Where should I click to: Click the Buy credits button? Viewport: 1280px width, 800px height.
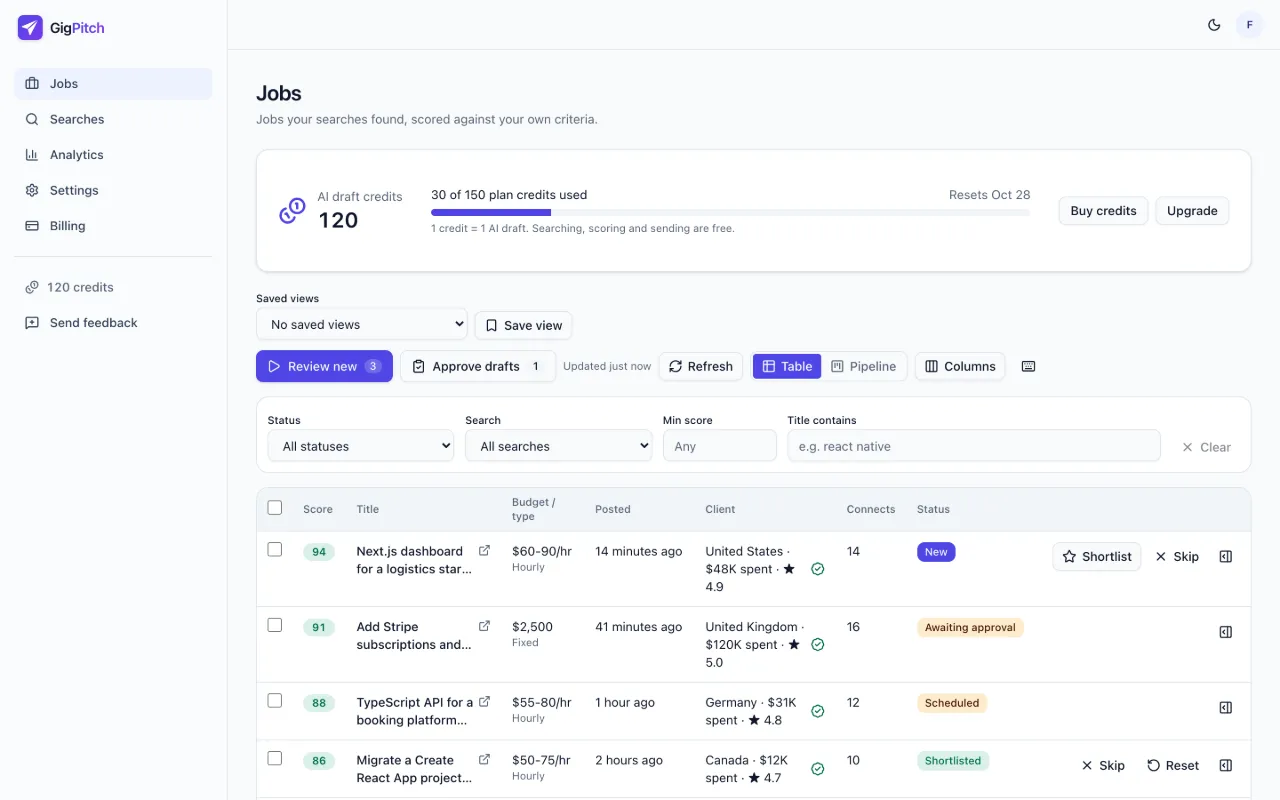[1103, 211]
